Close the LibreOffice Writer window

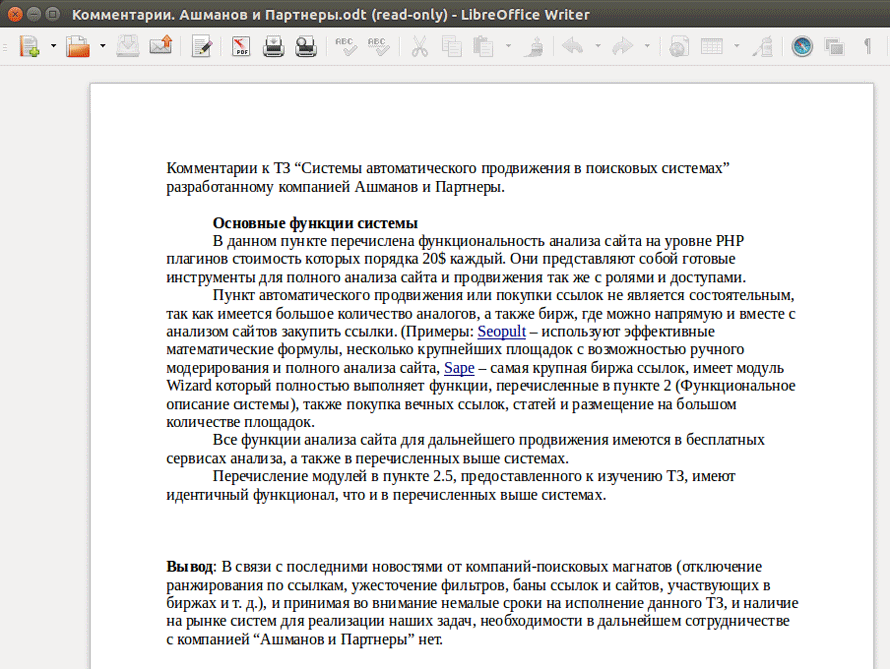point(15,14)
